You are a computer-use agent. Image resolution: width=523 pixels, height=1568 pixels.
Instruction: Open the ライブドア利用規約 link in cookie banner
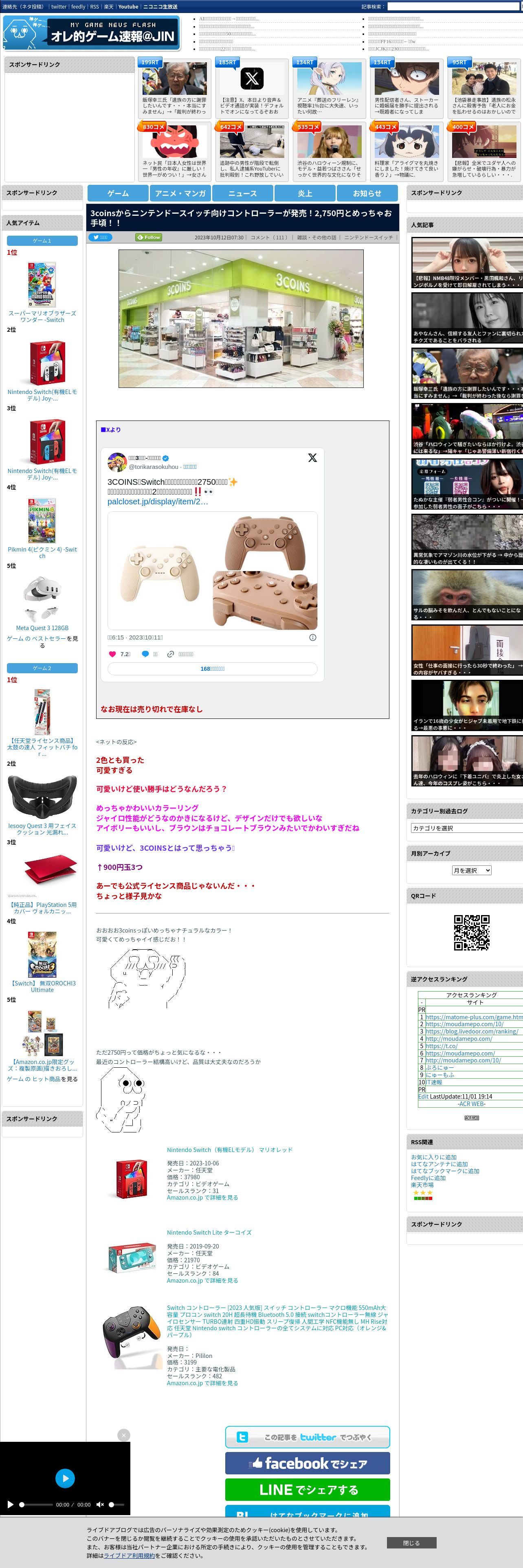129,1555
